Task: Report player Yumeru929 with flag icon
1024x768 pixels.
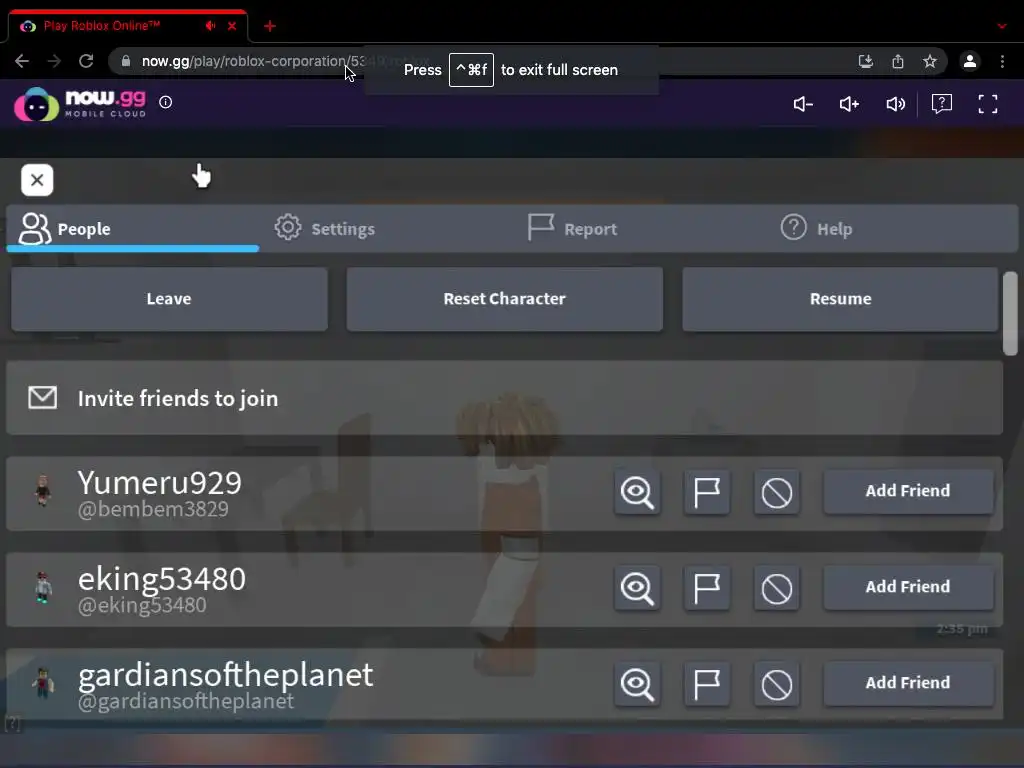Action: click(x=707, y=492)
